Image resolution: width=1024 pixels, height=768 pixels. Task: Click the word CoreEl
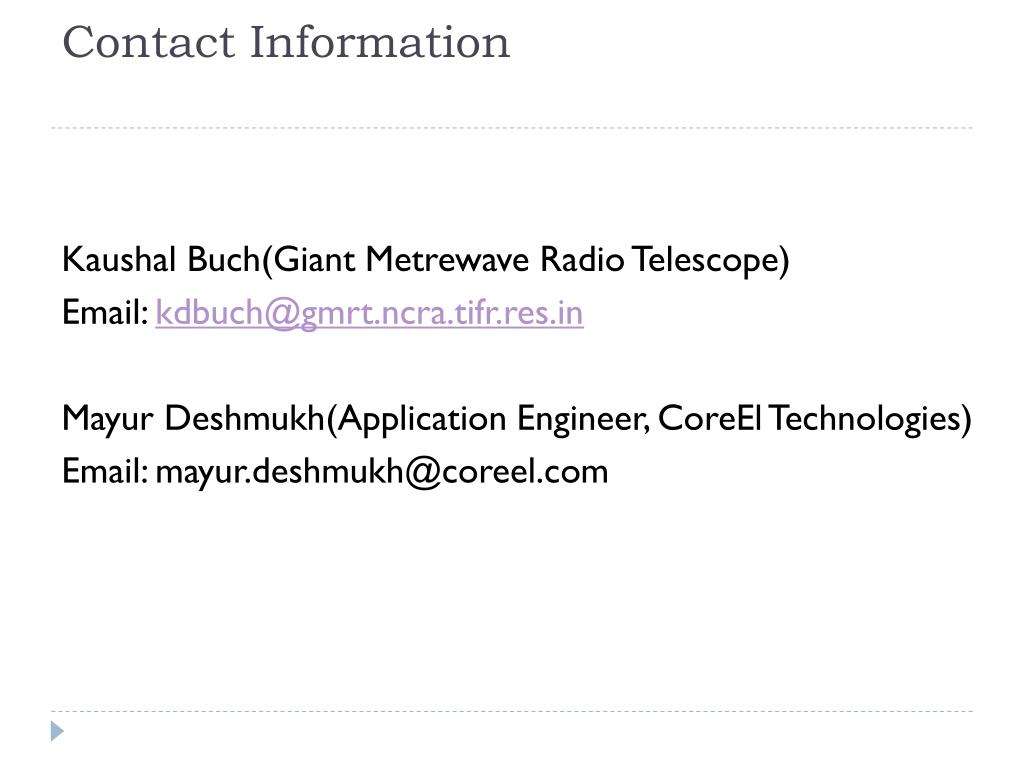click(x=709, y=418)
